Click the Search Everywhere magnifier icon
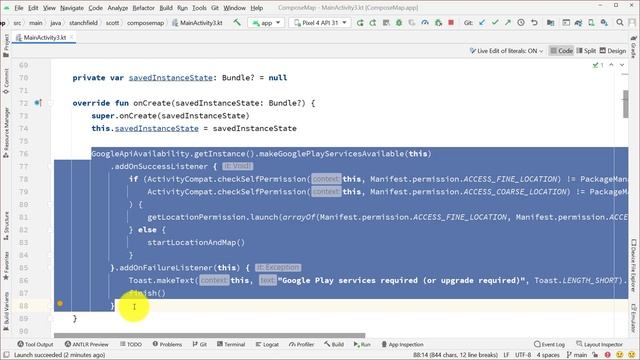 pos(620,23)
